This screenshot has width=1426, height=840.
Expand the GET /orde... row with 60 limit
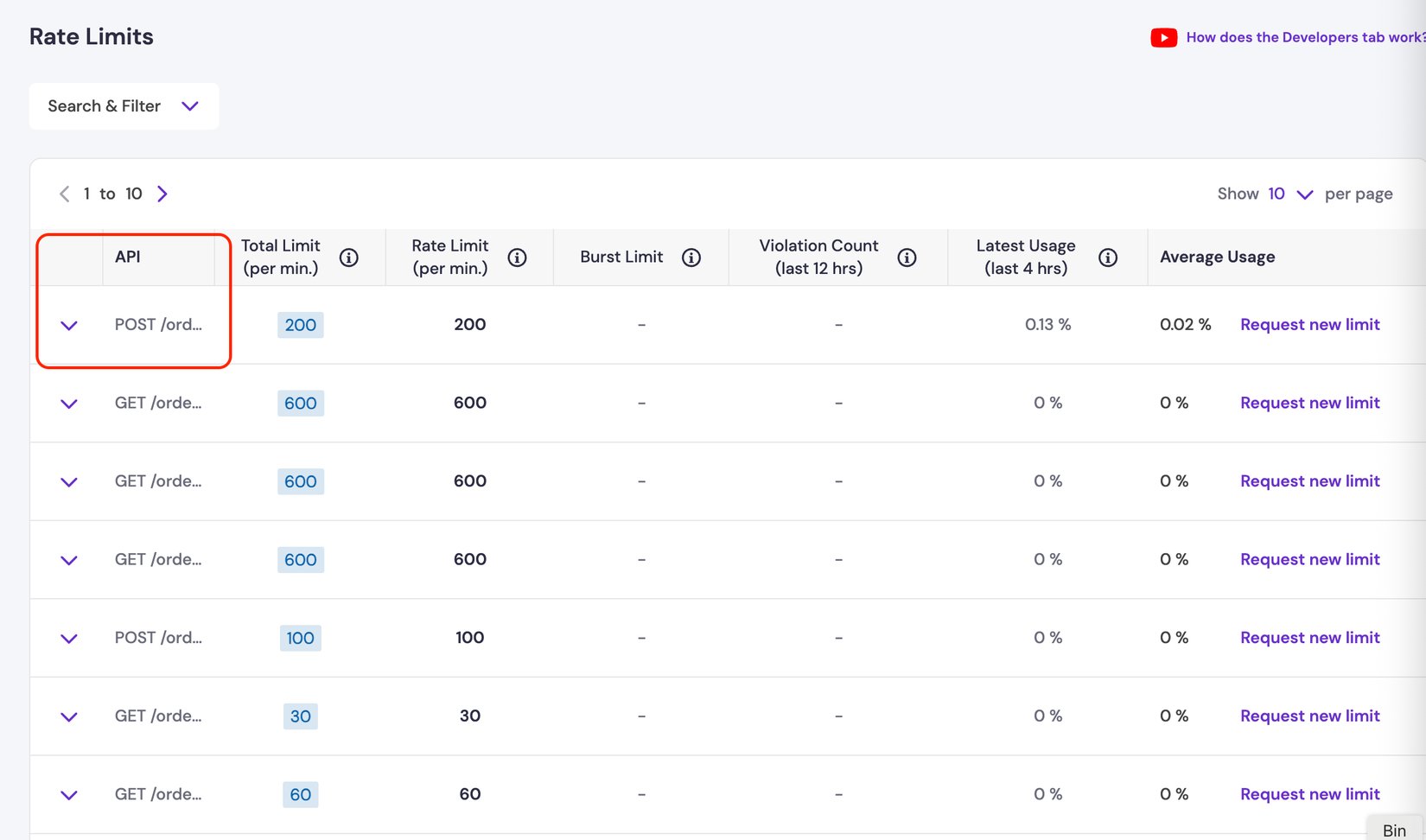click(69, 795)
